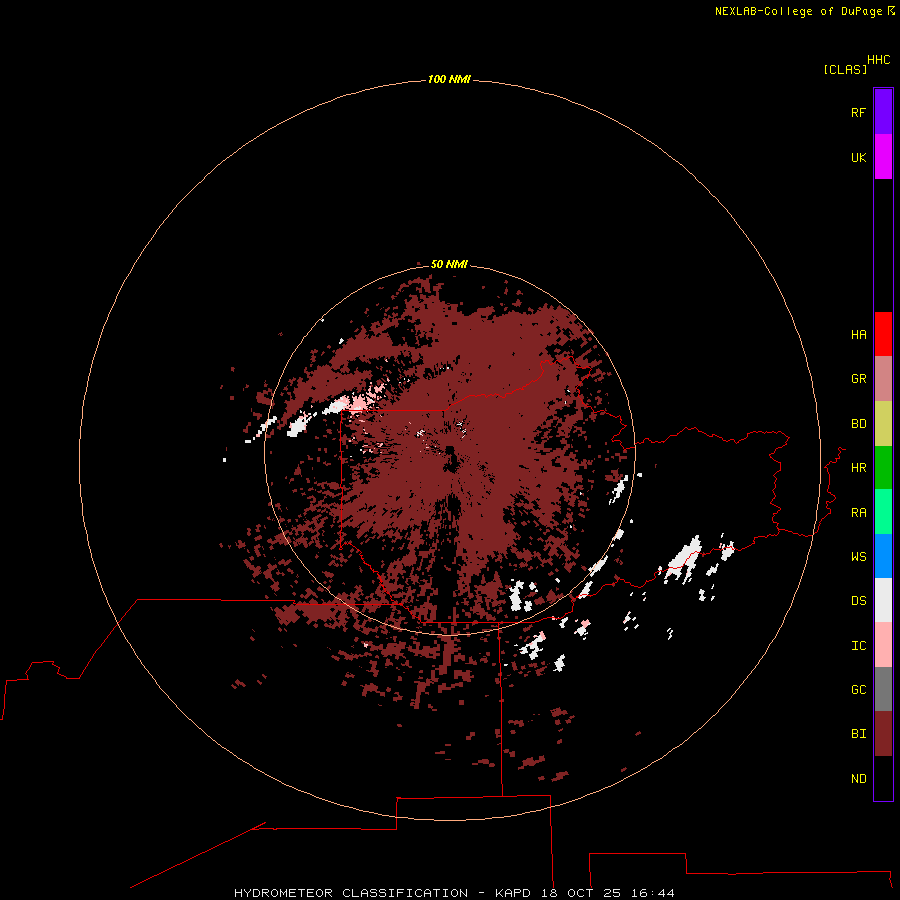Click the magenta UK legend swatch

883,157
